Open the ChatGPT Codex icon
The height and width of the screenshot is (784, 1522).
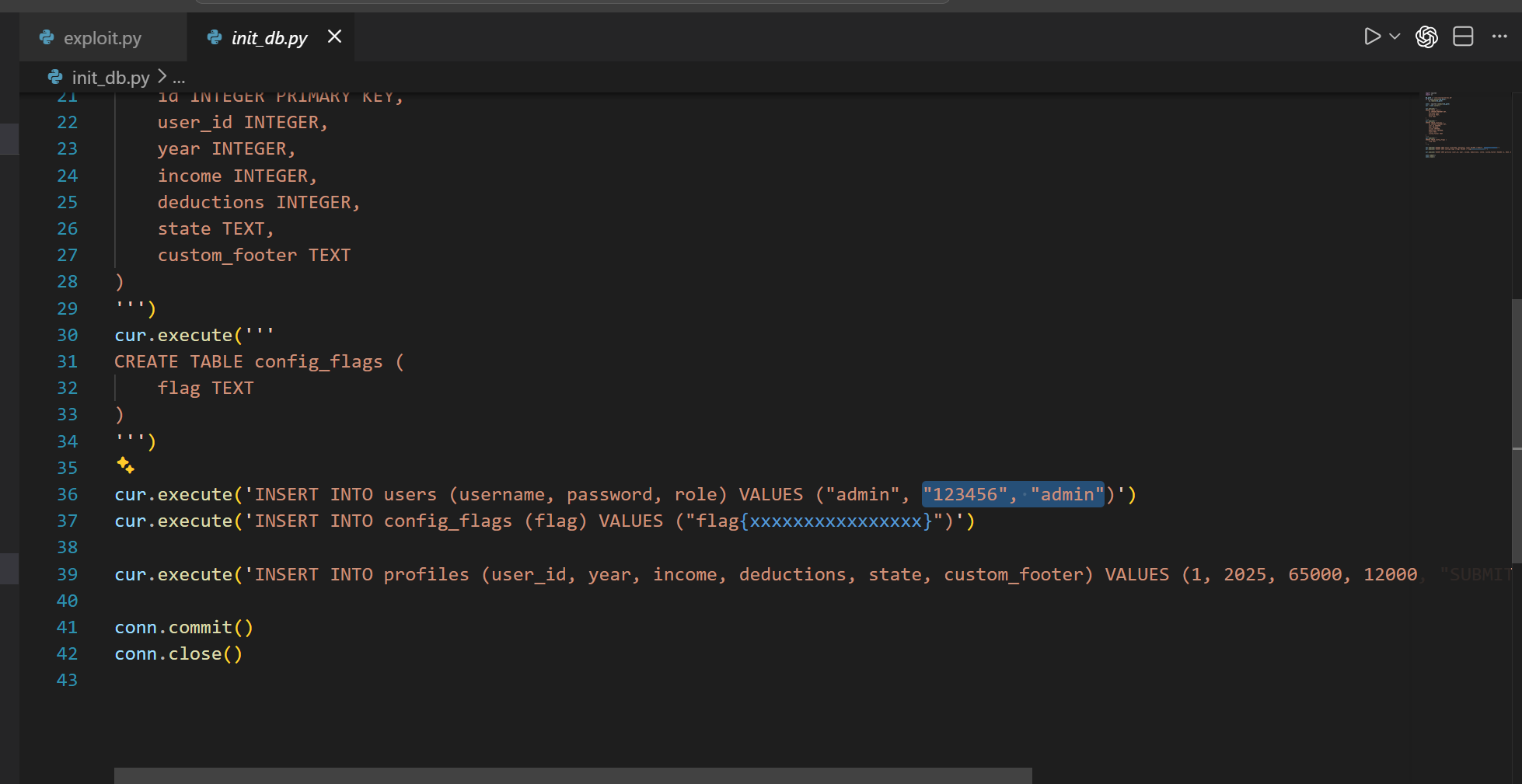(1426, 37)
